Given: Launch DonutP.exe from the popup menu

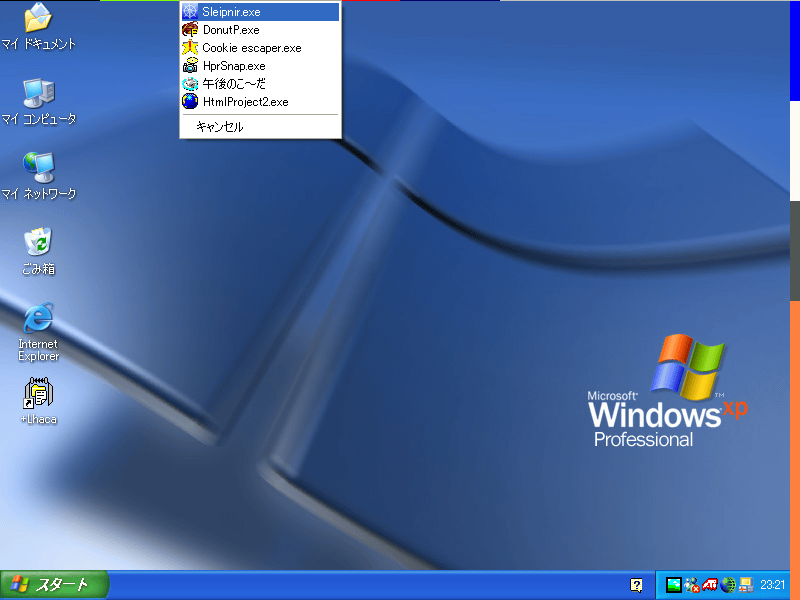Looking at the screenshot, I should click(260, 30).
